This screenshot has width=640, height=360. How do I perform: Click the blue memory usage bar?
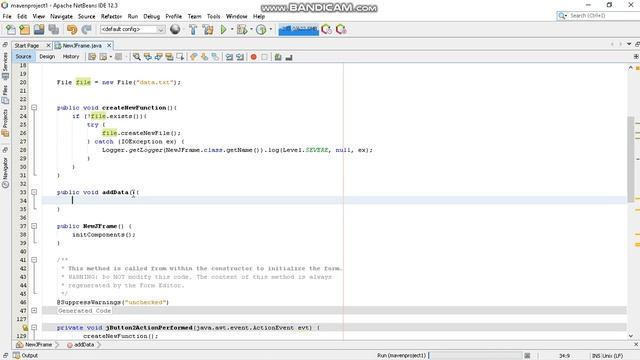[x=298, y=30]
